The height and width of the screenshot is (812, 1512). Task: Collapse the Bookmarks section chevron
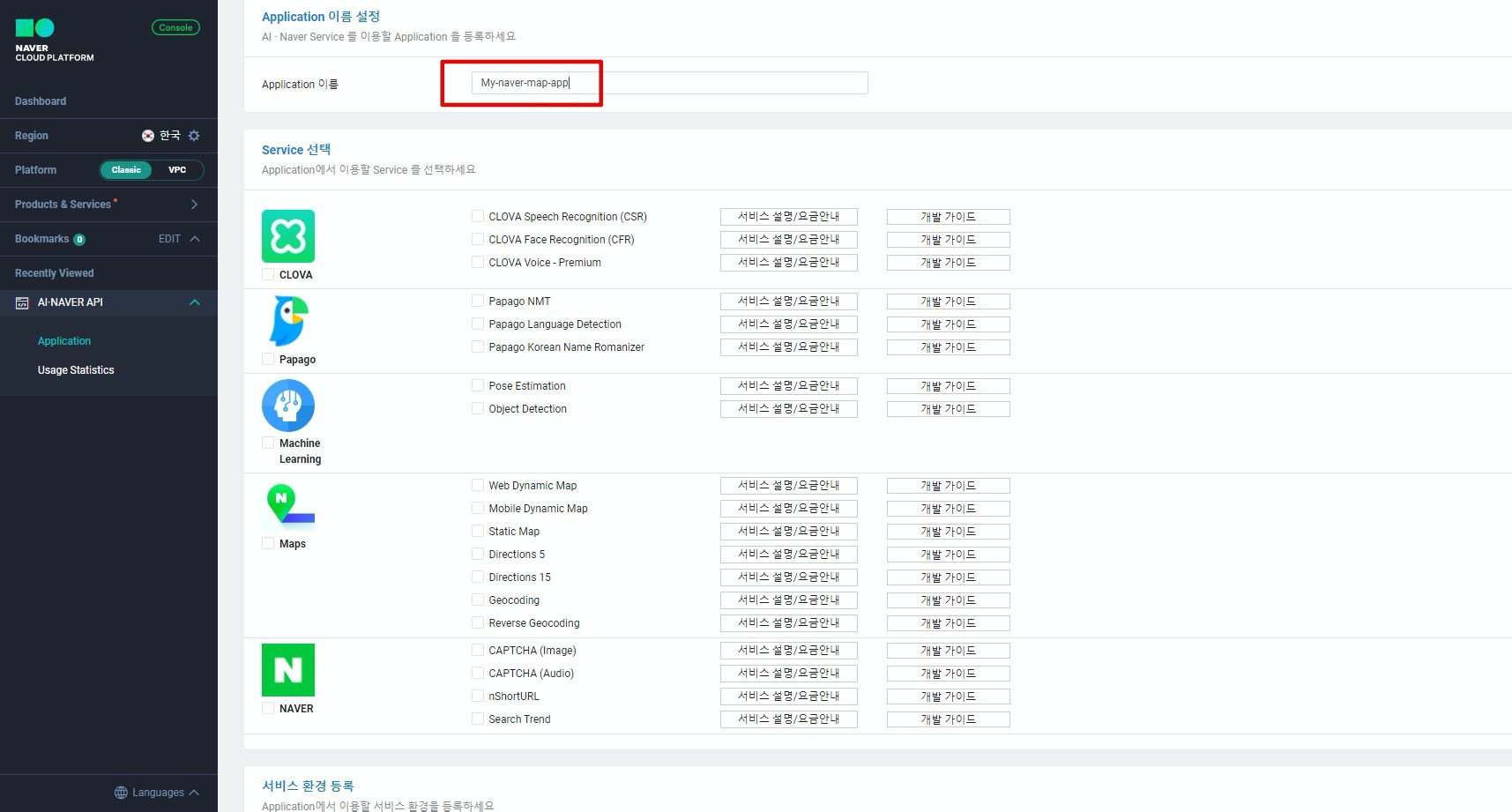coord(195,239)
